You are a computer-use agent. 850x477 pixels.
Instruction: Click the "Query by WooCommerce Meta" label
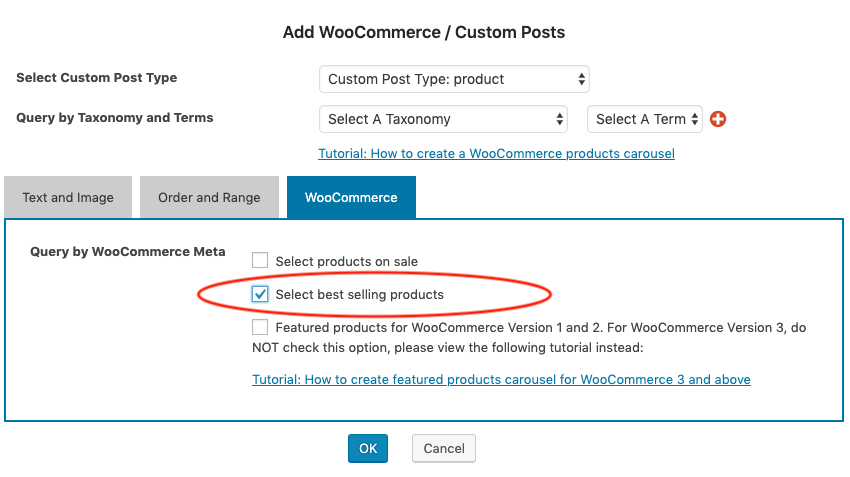(128, 252)
